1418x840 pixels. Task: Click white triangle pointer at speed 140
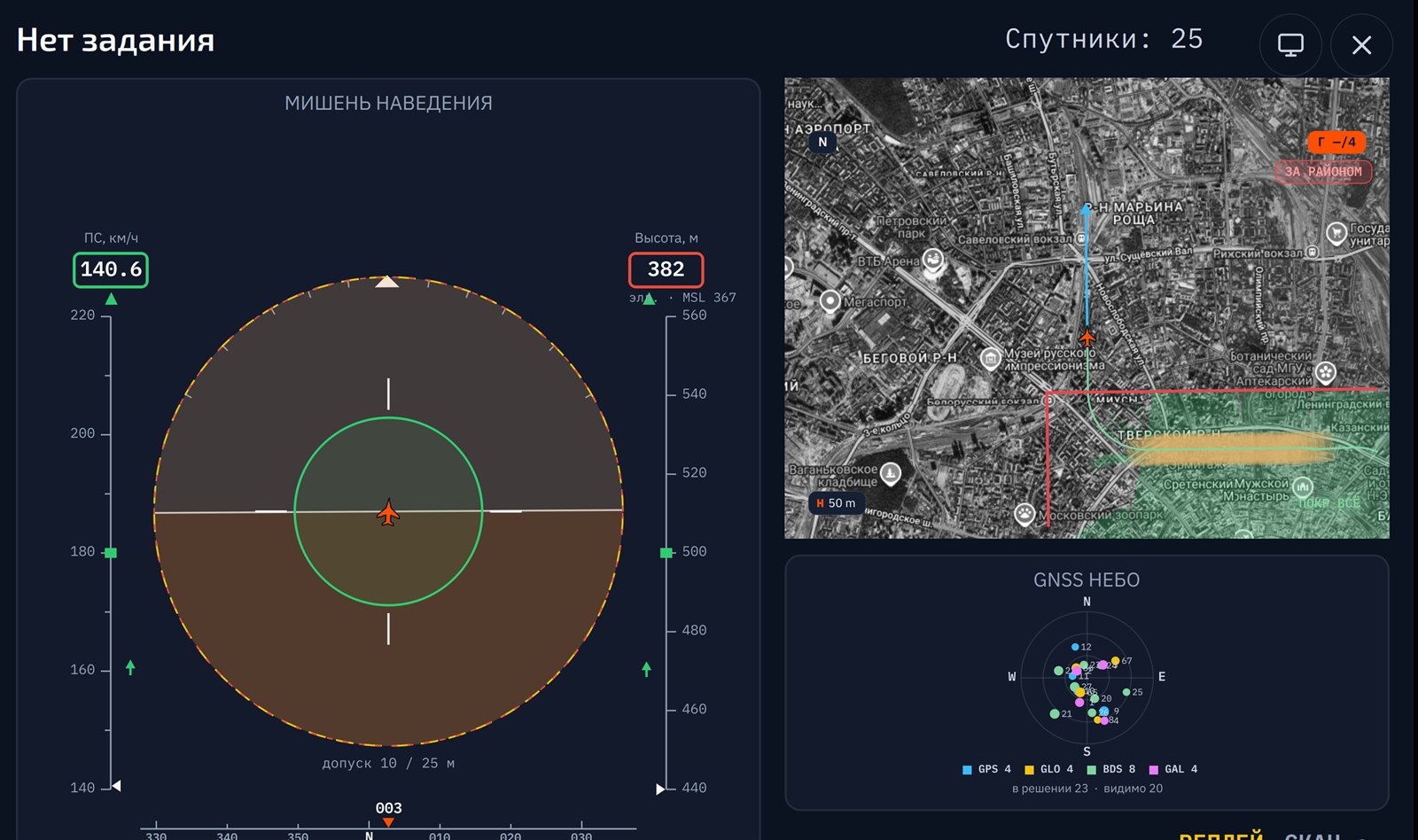click(x=116, y=786)
